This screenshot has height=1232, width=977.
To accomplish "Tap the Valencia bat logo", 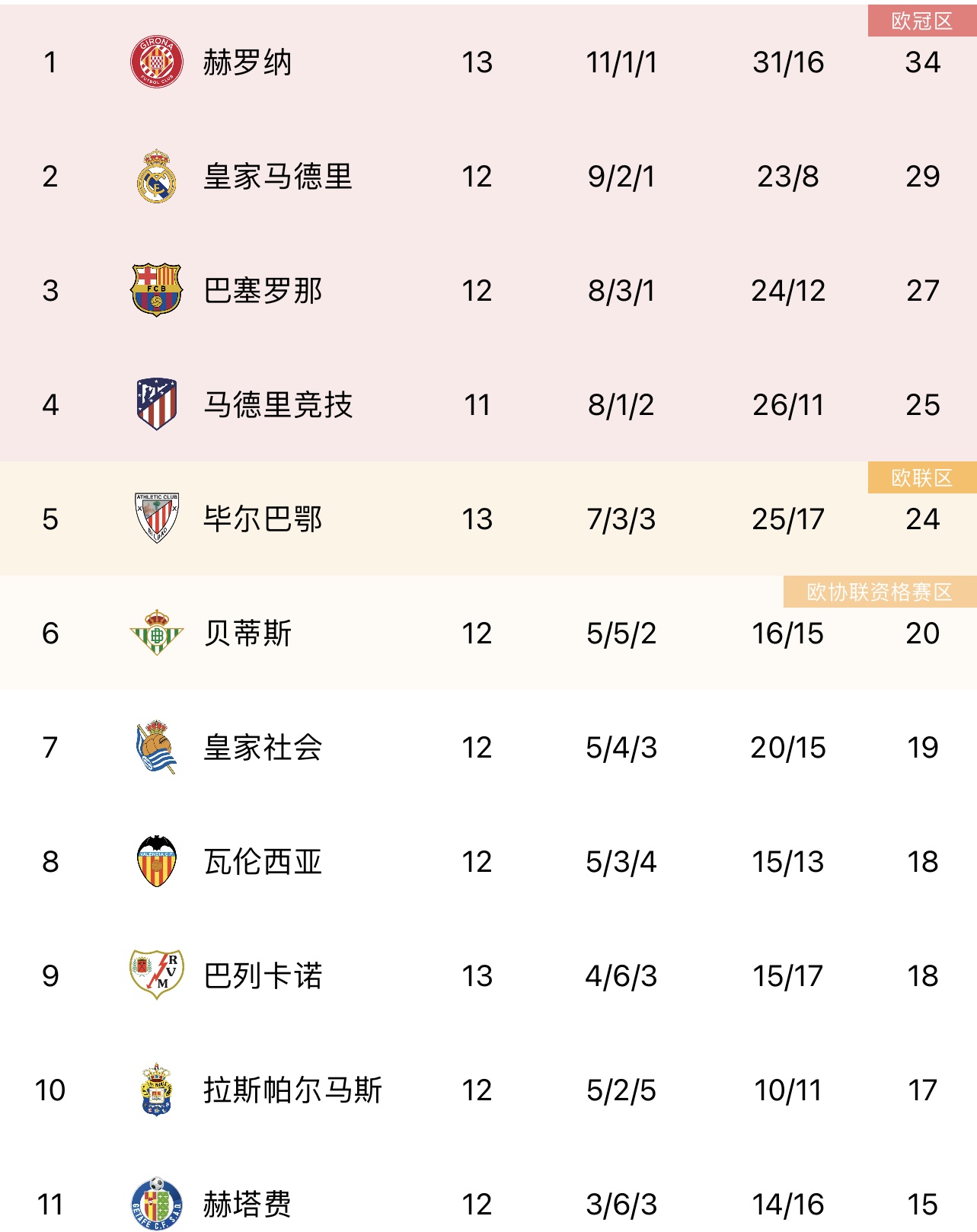I will [157, 861].
